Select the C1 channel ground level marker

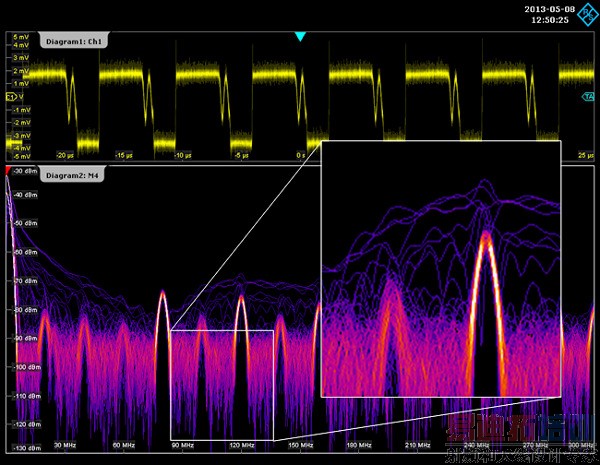point(10,97)
